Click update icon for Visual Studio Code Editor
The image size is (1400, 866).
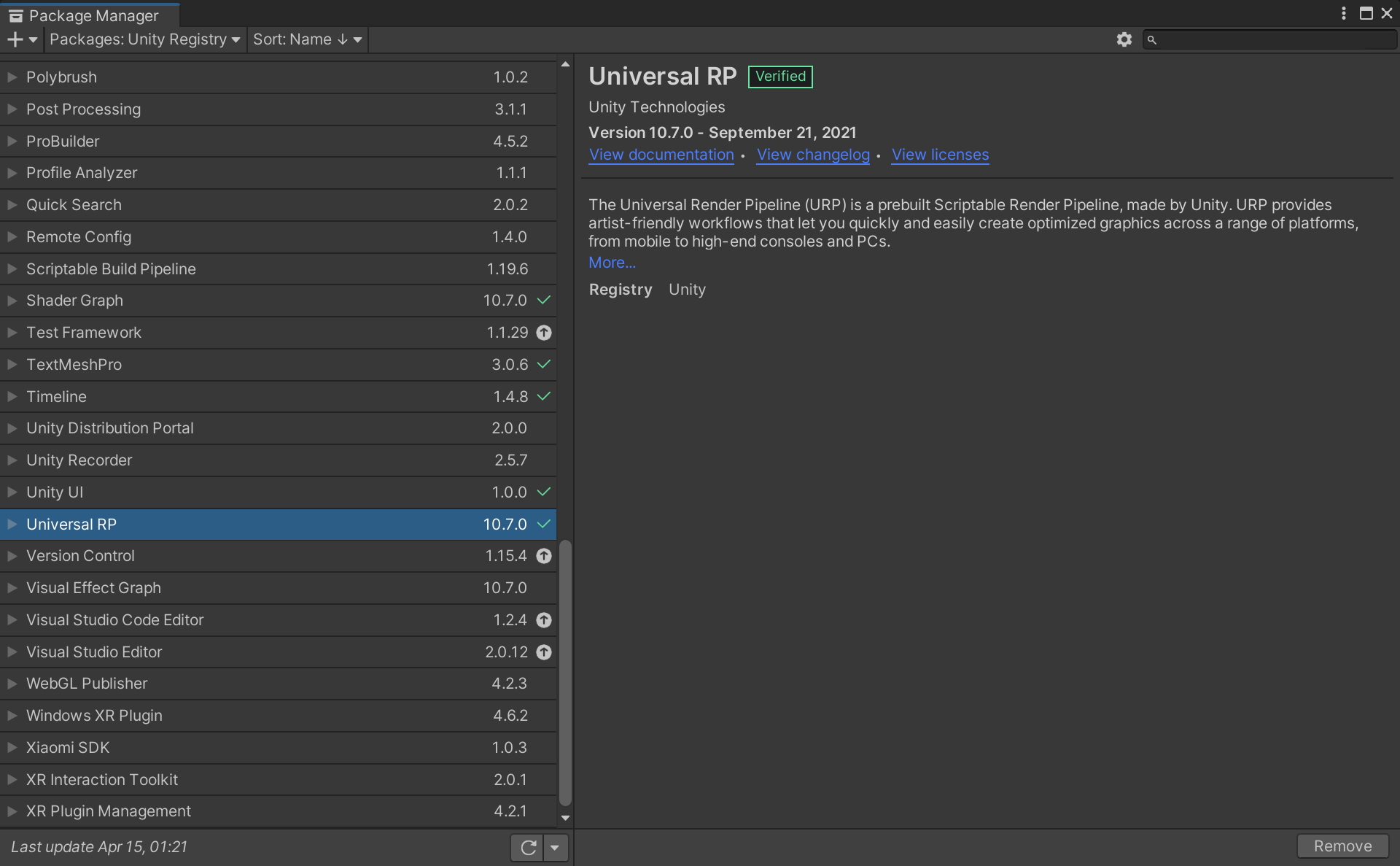point(544,620)
